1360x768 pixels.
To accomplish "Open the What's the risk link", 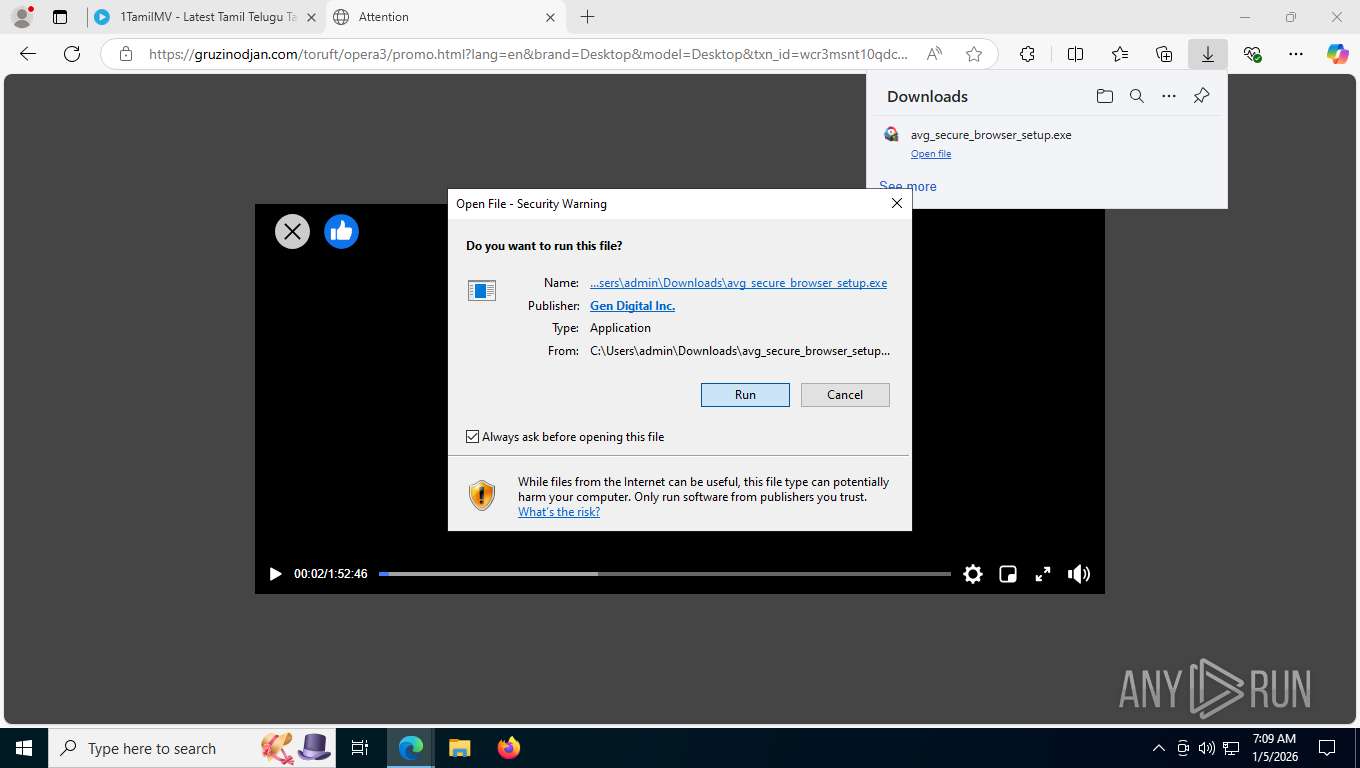I will pos(559,512).
